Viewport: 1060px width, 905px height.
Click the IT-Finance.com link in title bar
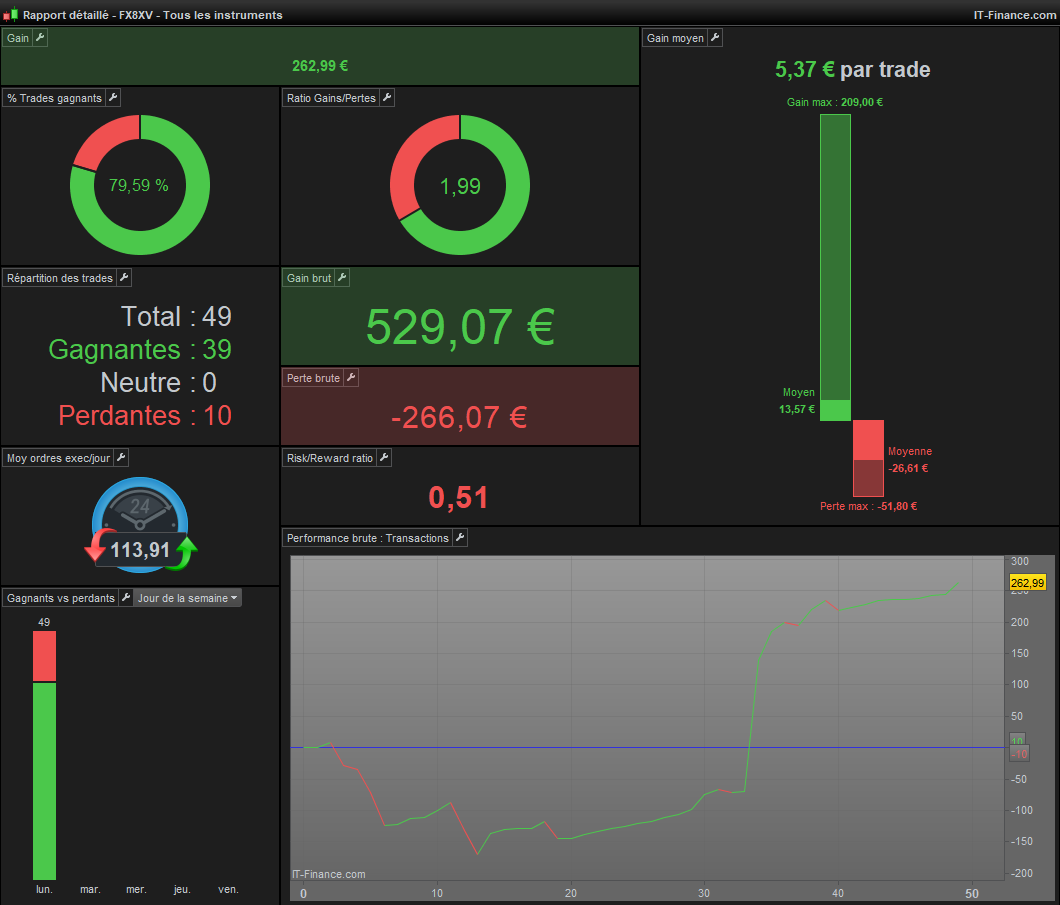pos(1014,15)
